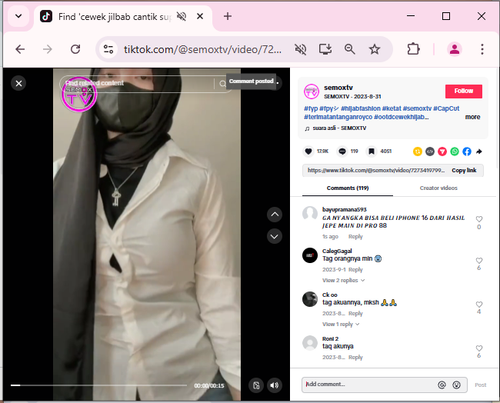Viewport: 500px width, 403px height.
Task: Bookmark this page with star icon
Action: (374, 49)
